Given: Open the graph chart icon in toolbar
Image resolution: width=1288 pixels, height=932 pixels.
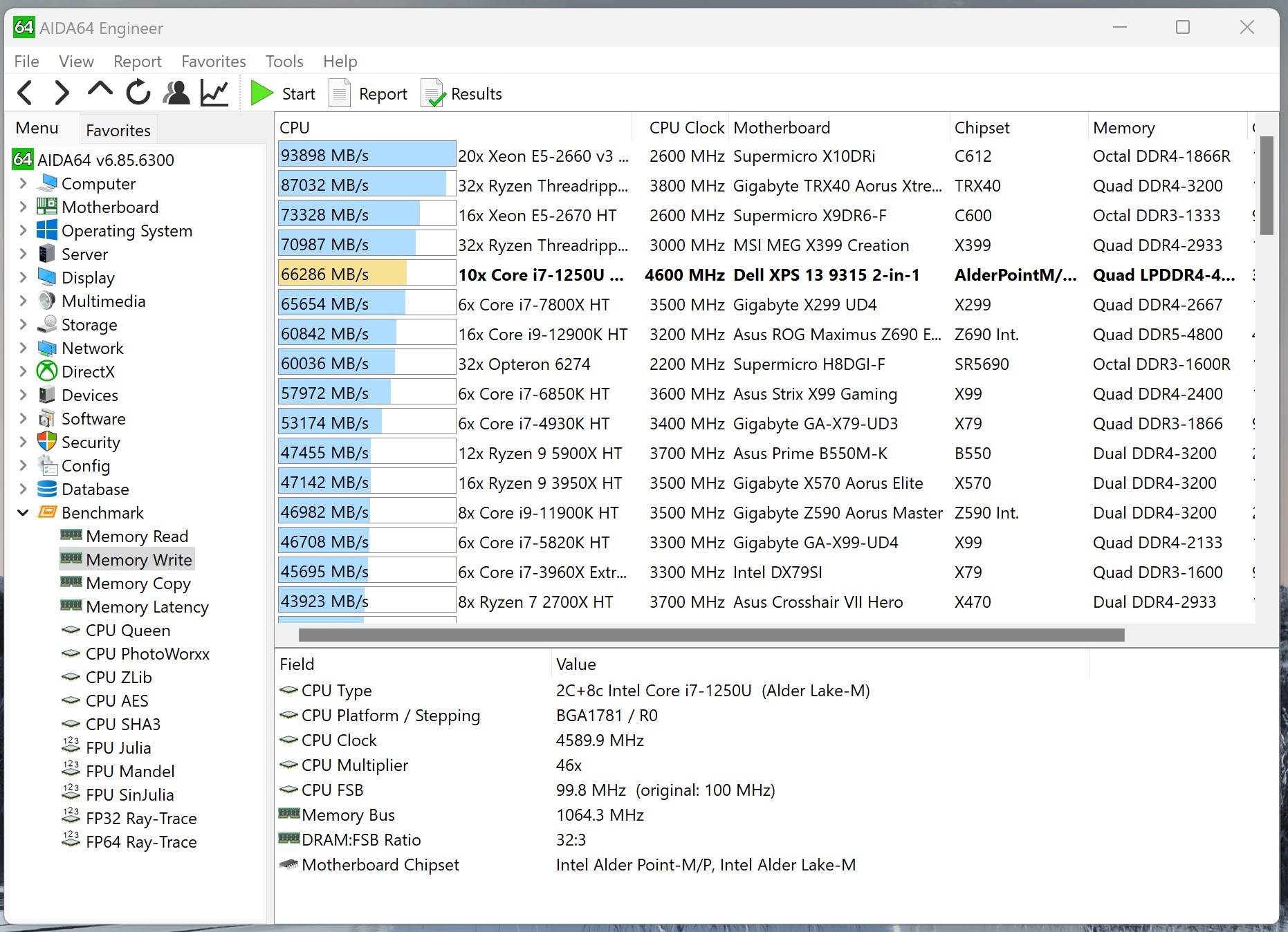Looking at the screenshot, I should pos(214,93).
